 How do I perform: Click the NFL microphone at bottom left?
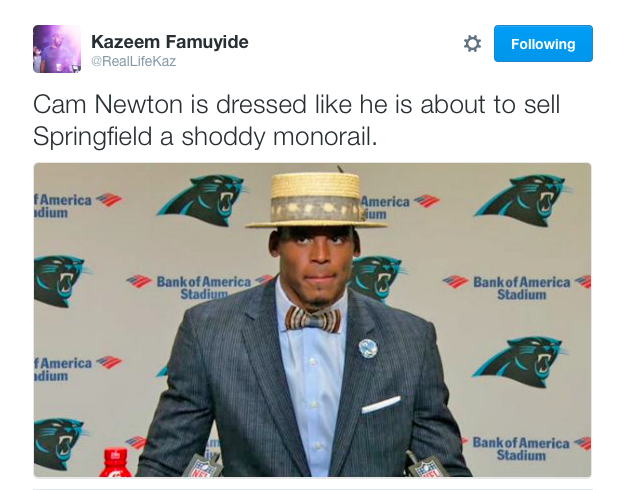click(x=202, y=465)
